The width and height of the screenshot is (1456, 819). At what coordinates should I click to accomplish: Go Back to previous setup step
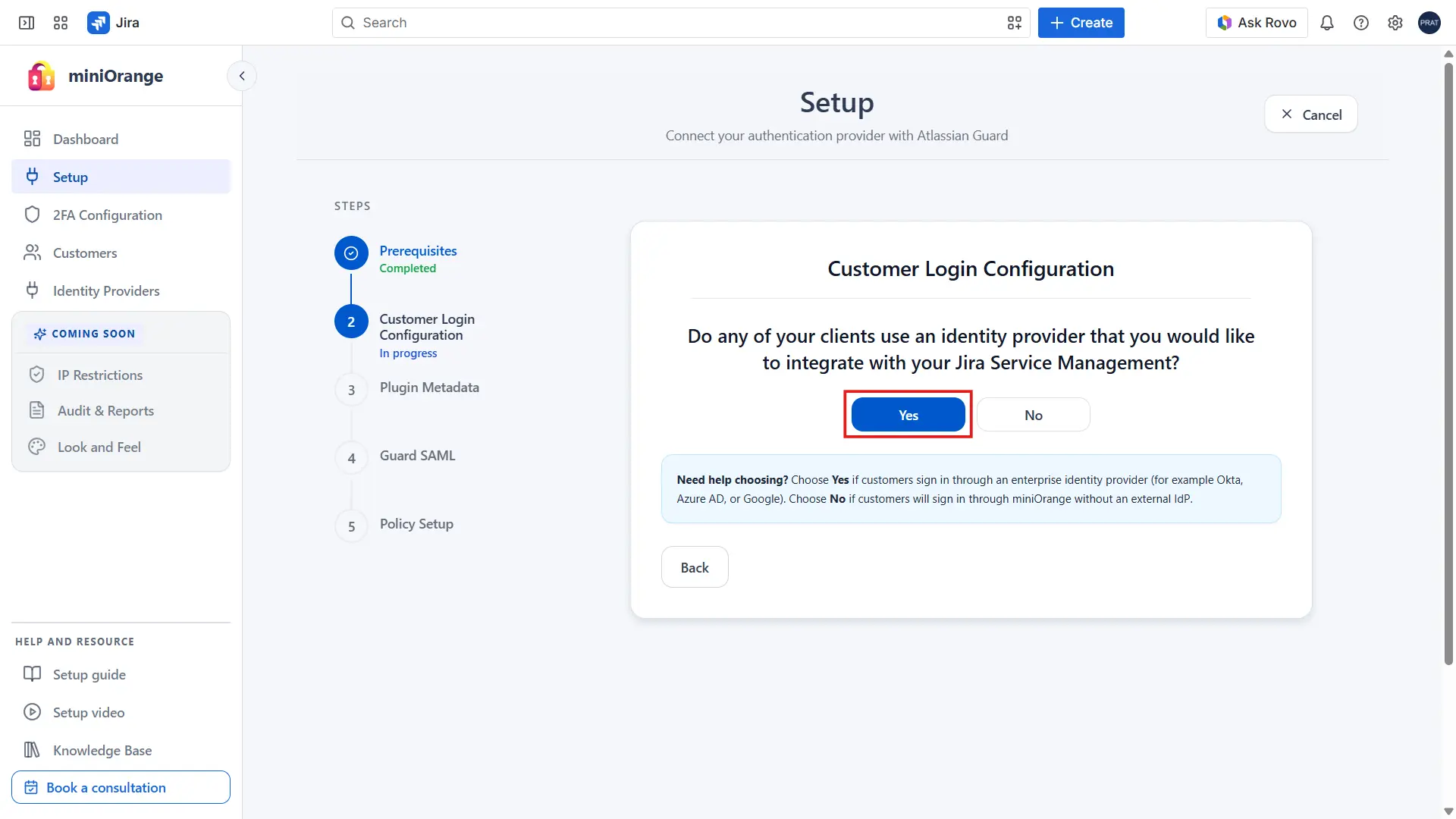(695, 567)
